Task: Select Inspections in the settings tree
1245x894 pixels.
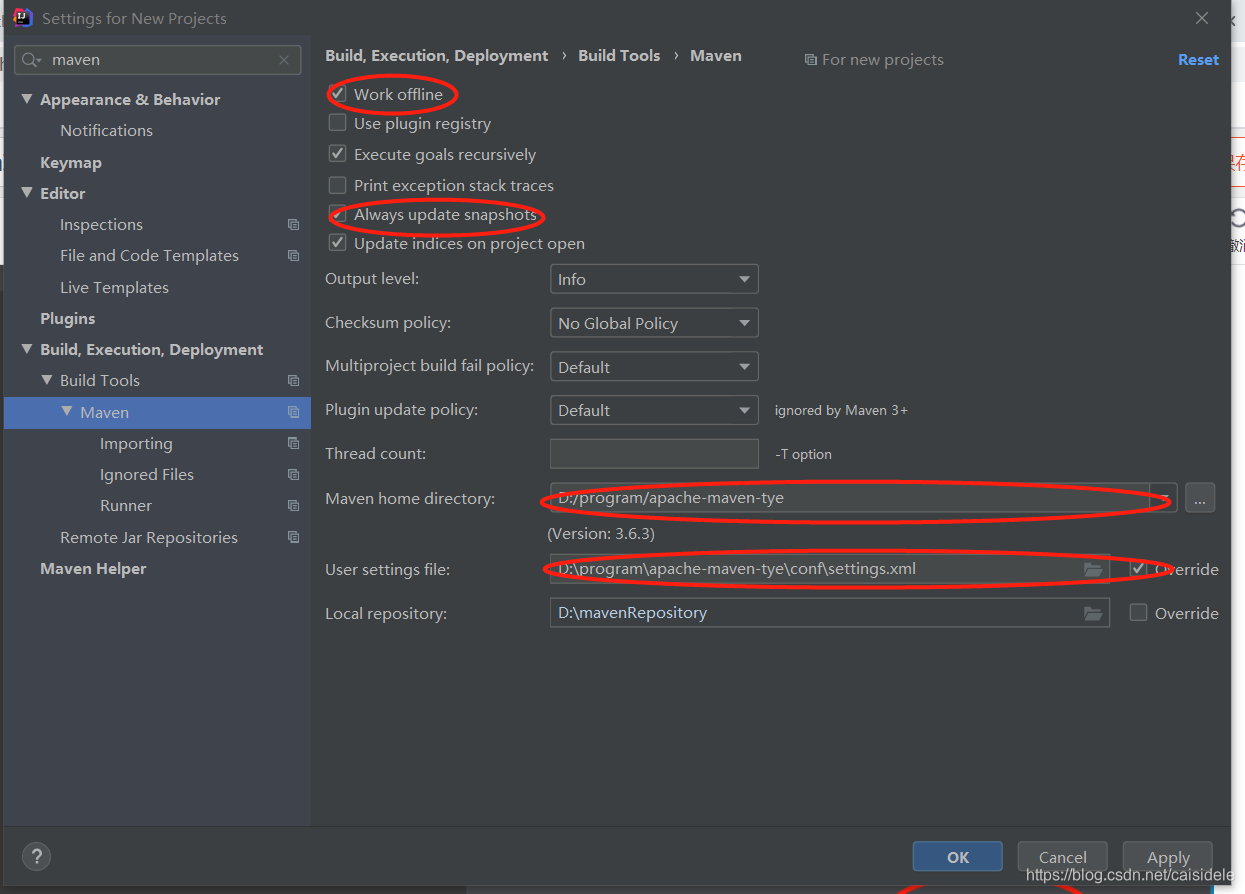Action: click(101, 225)
